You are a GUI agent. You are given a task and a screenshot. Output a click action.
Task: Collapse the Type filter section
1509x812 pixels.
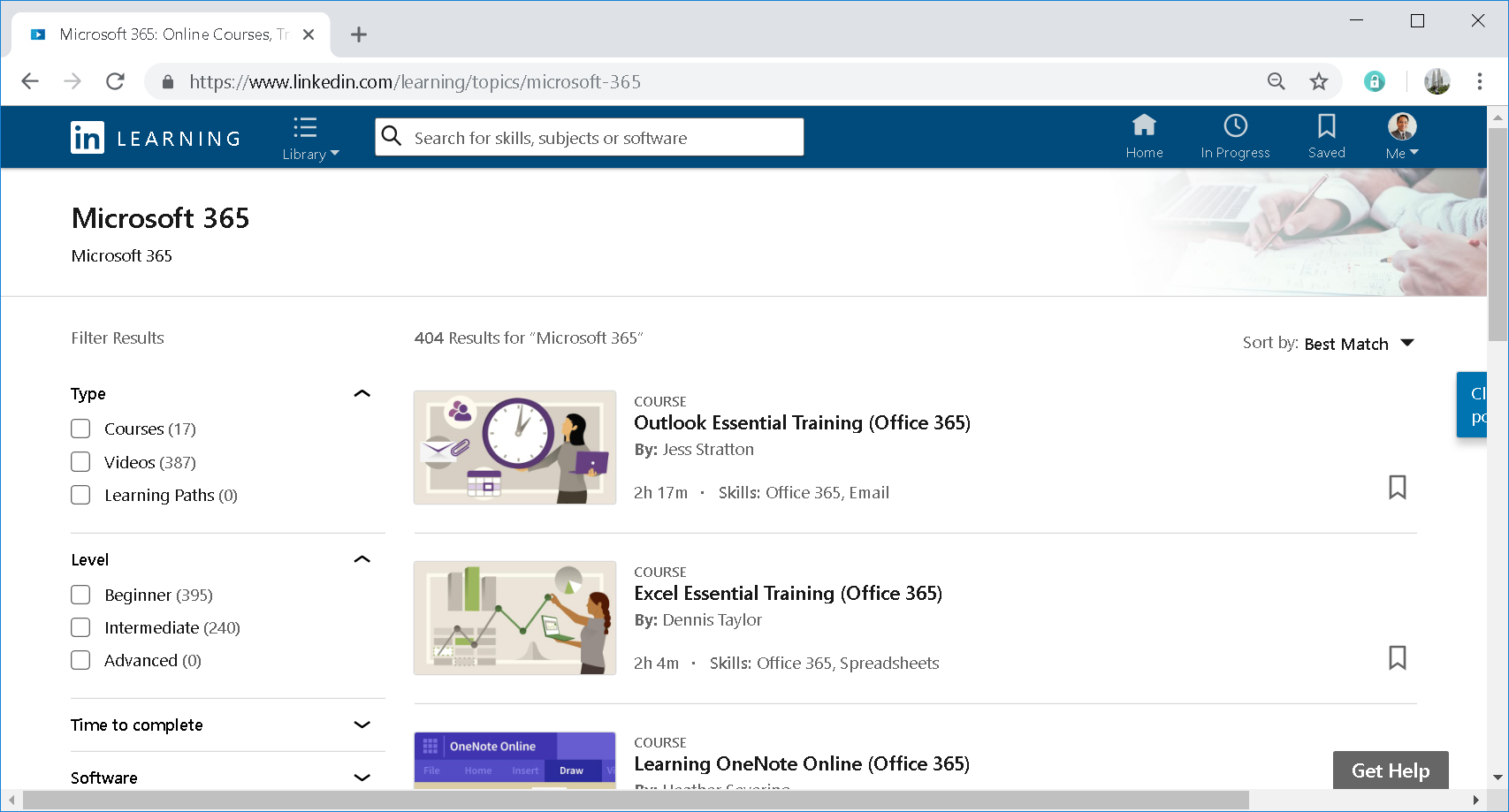point(362,392)
